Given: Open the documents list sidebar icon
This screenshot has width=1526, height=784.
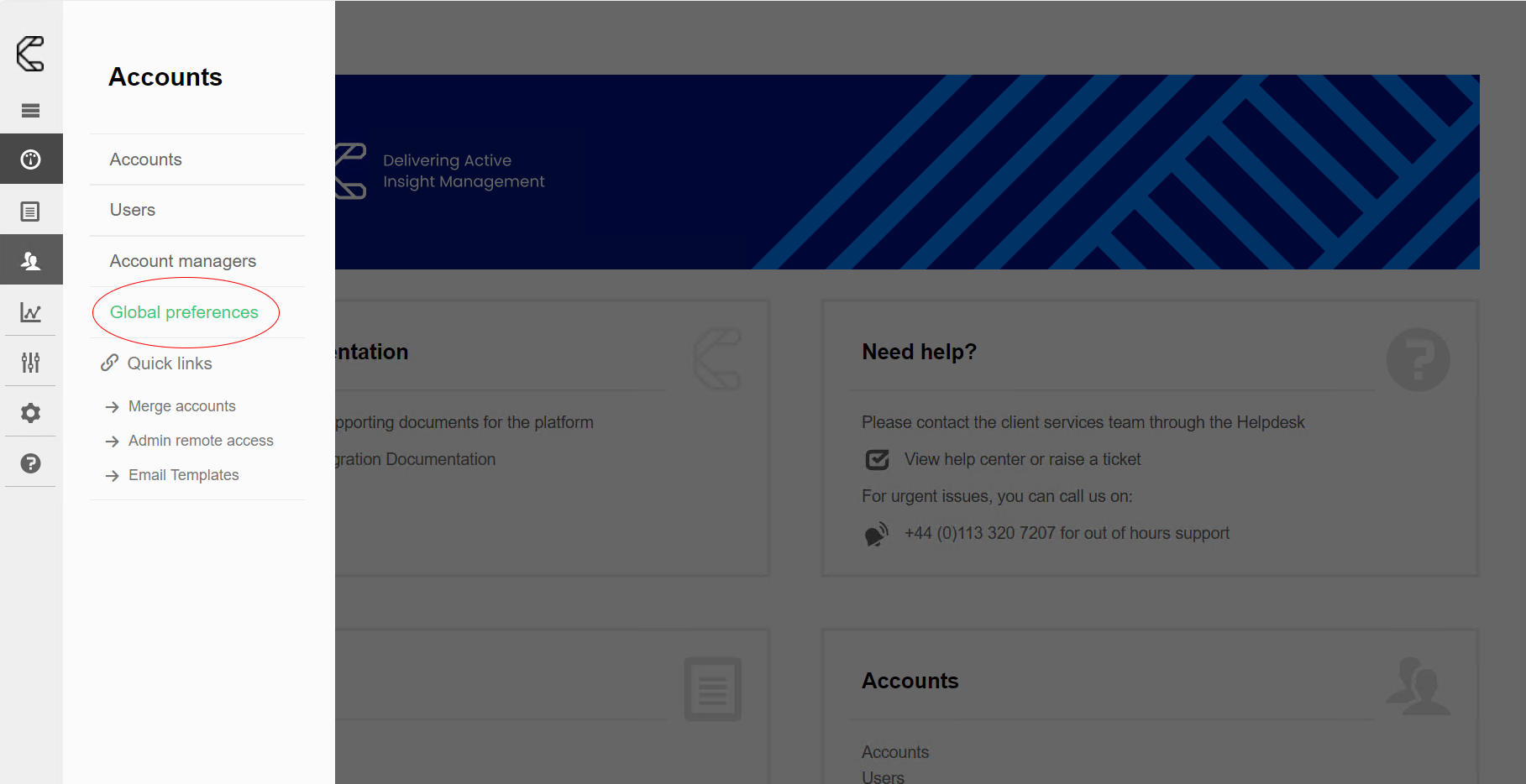Looking at the screenshot, I should tap(30, 211).
